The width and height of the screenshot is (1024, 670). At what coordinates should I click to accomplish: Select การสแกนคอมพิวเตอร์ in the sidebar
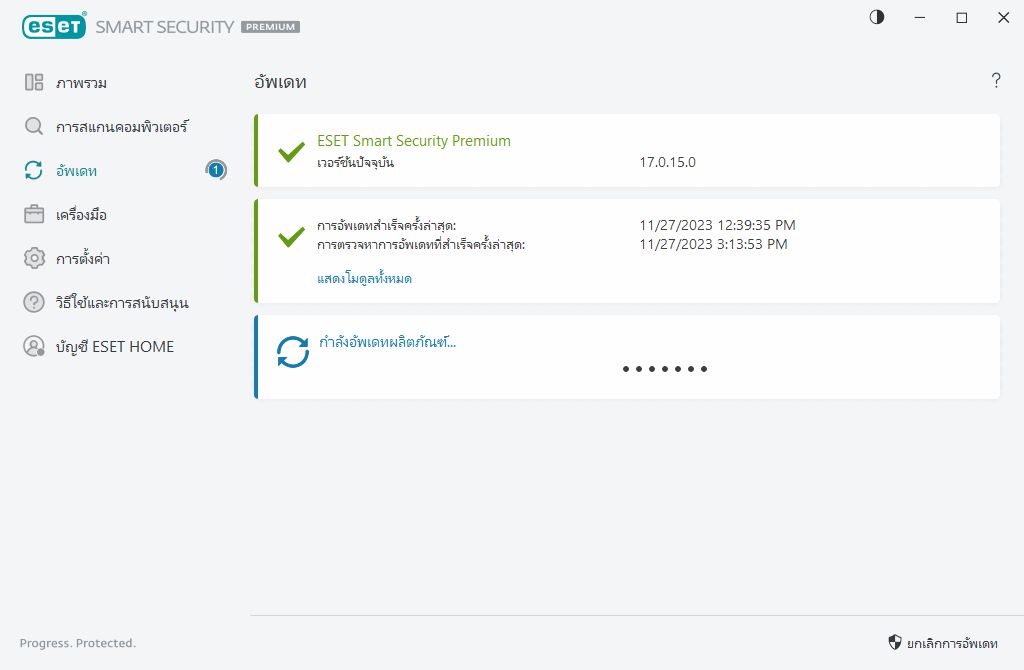pos(122,127)
